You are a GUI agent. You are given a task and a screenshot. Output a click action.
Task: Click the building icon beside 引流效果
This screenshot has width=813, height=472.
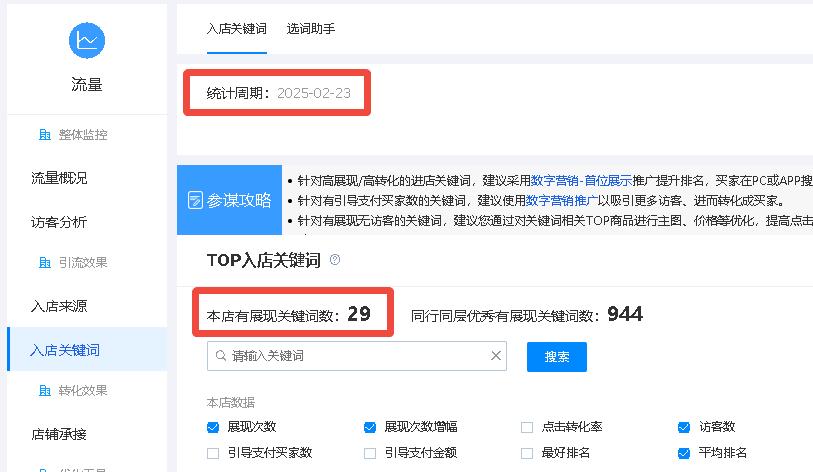click(x=45, y=262)
